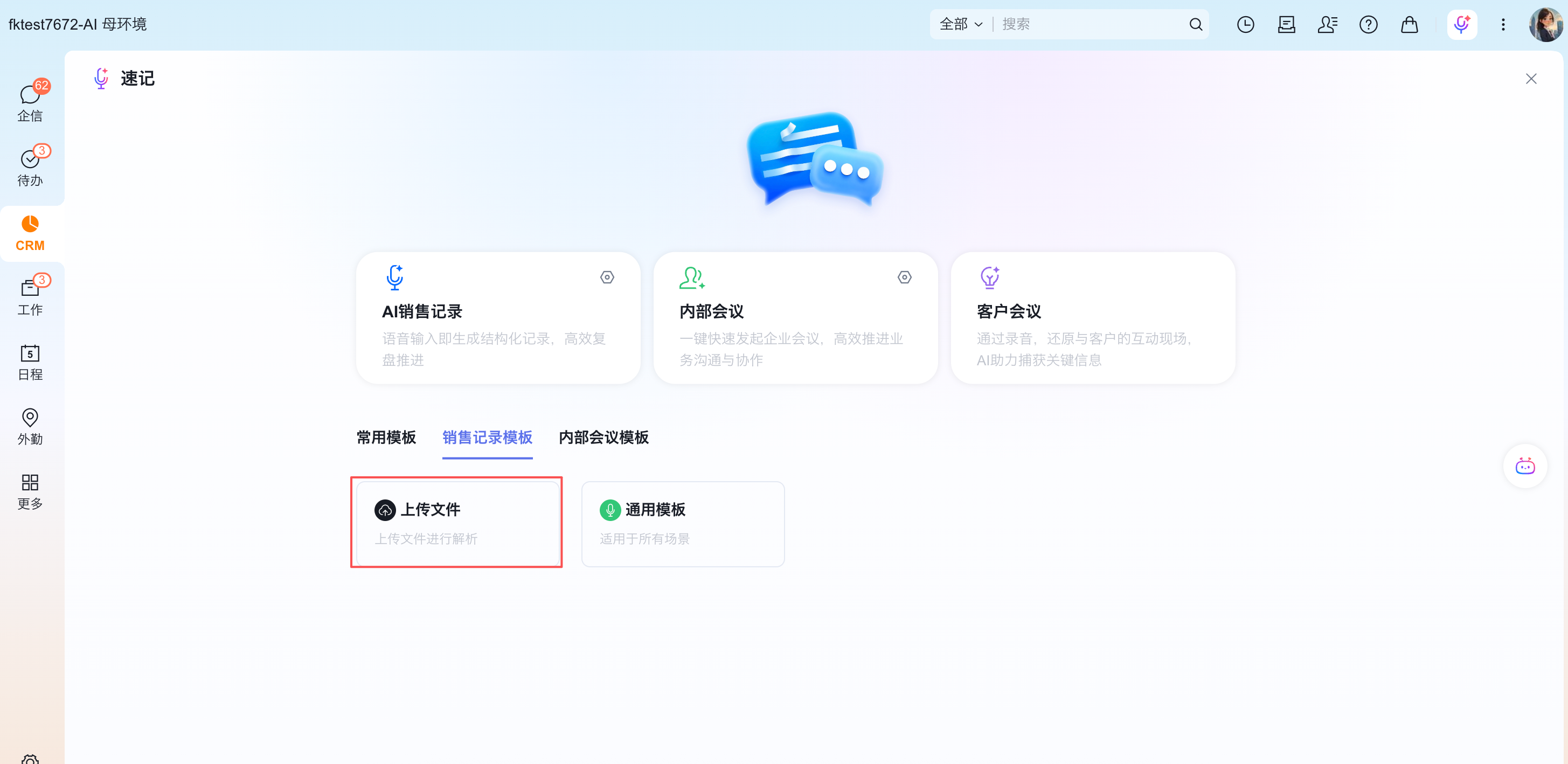Open the three-dot more options menu
Image resolution: width=1568 pixels, height=764 pixels.
[x=1503, y=24]
